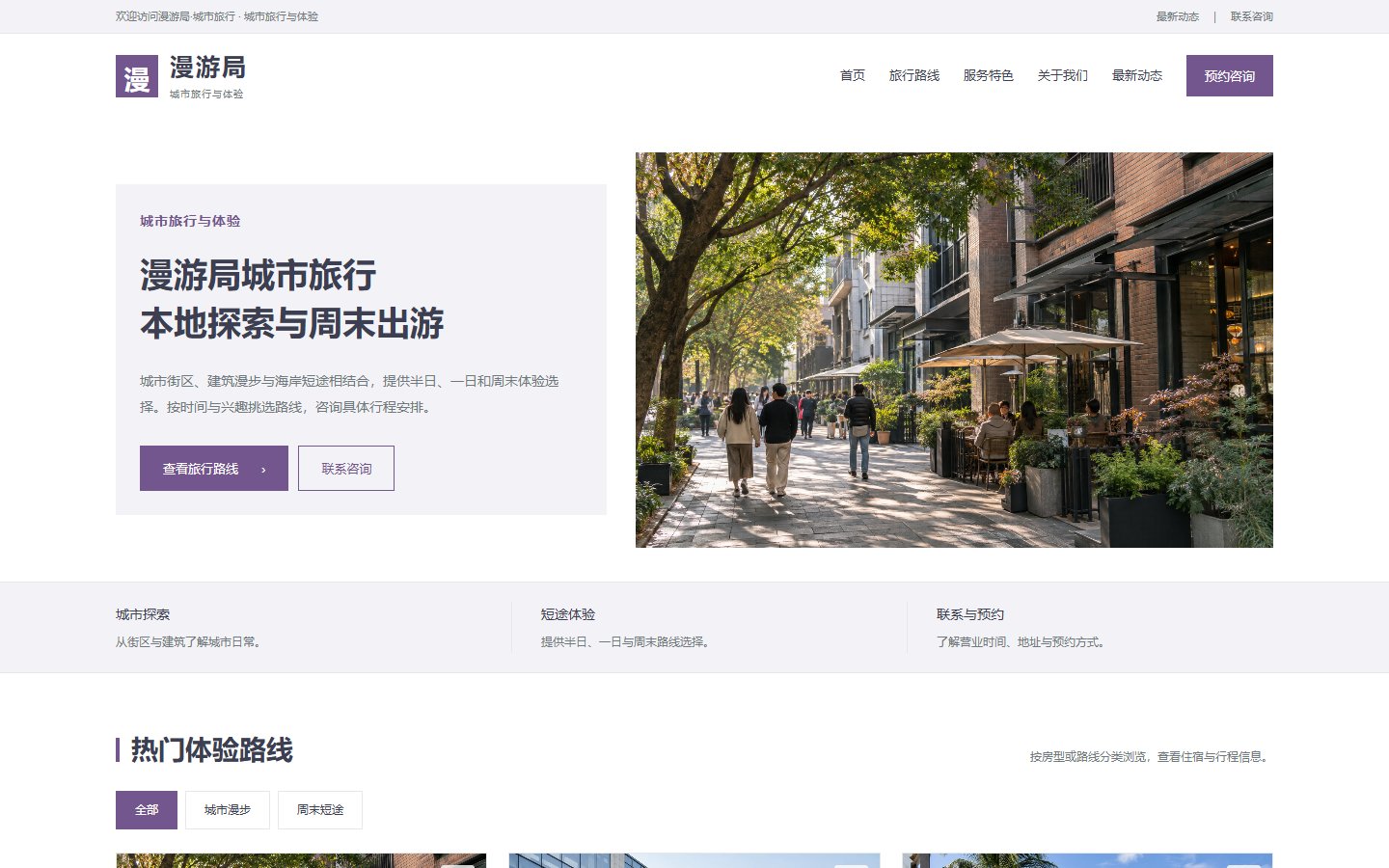Open the middle route card thumbnail
This screenshot has height=868, width=1389.
coord(694,860)
